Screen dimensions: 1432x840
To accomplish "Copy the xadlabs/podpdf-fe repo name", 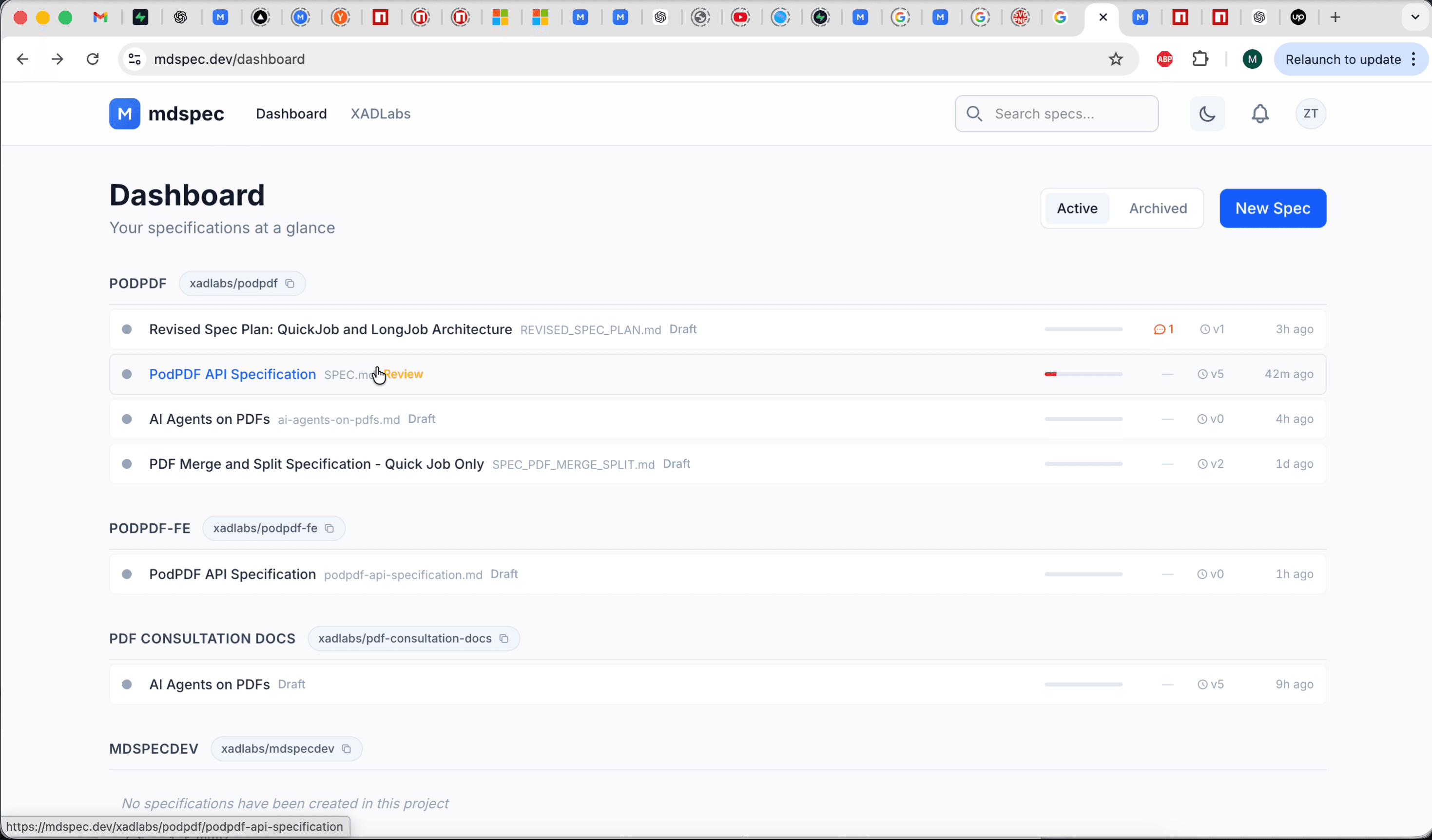I will click(329, 528).
